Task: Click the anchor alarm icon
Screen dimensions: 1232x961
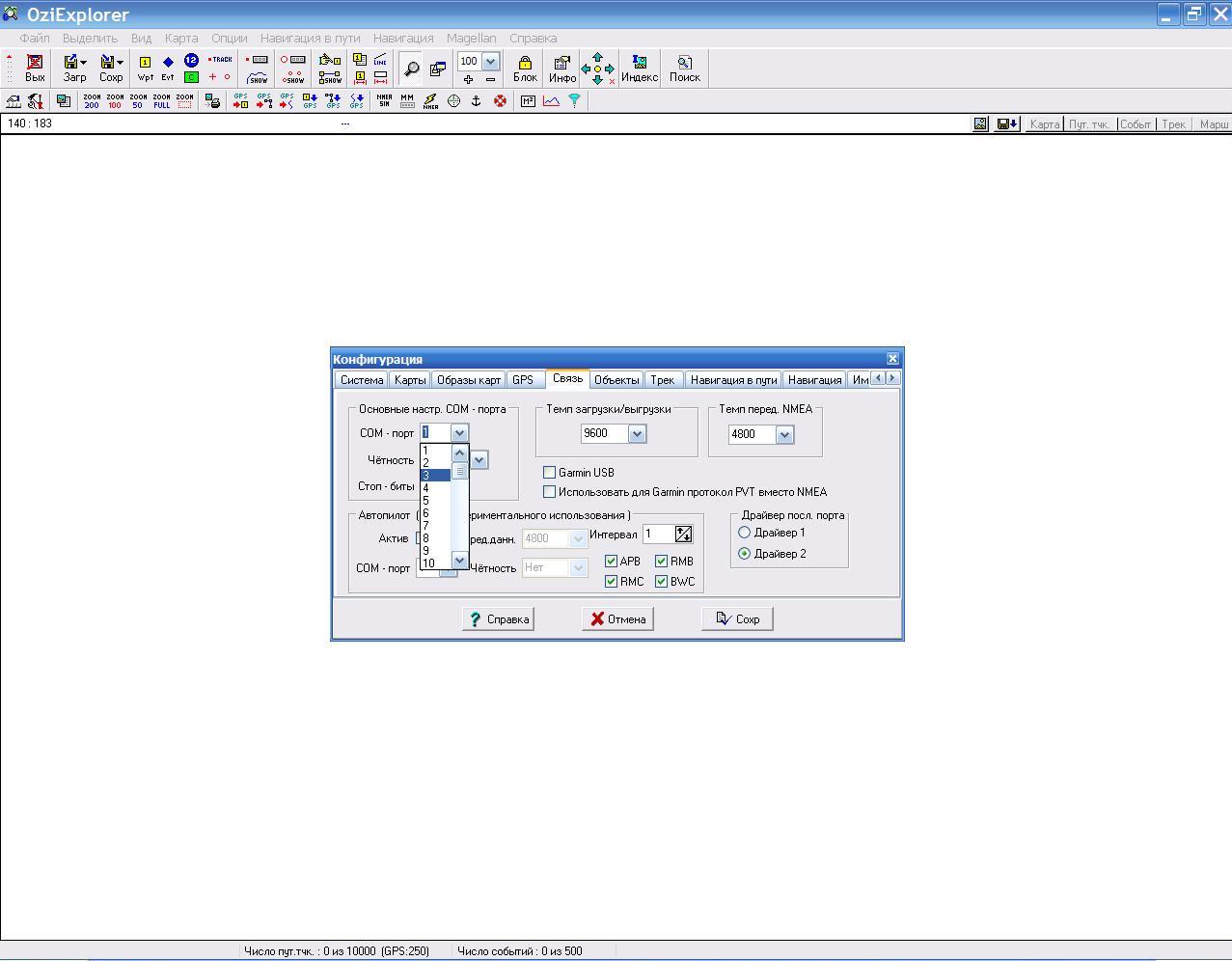Action: pyautogui.click(x=476, y=100)
